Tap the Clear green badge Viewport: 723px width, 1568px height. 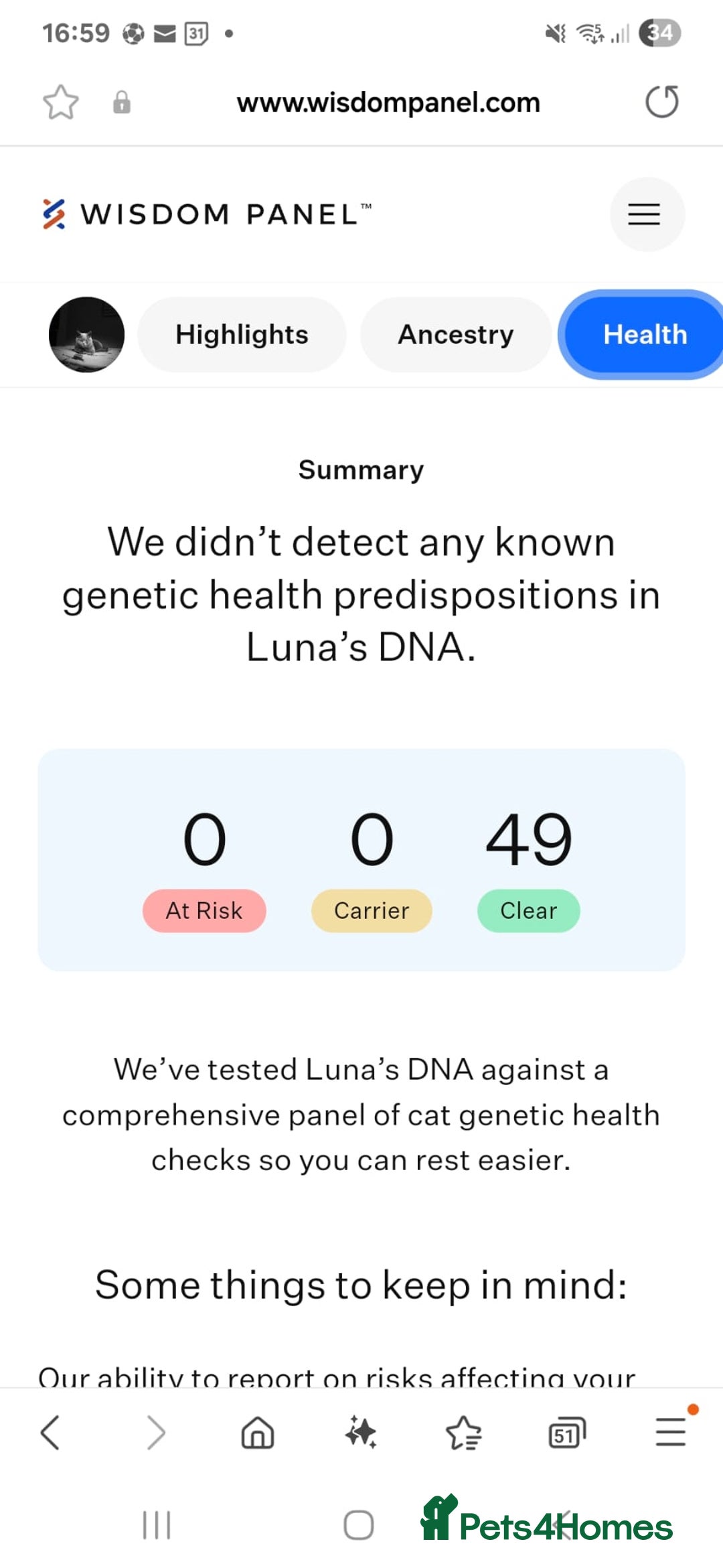coord(529,911)
